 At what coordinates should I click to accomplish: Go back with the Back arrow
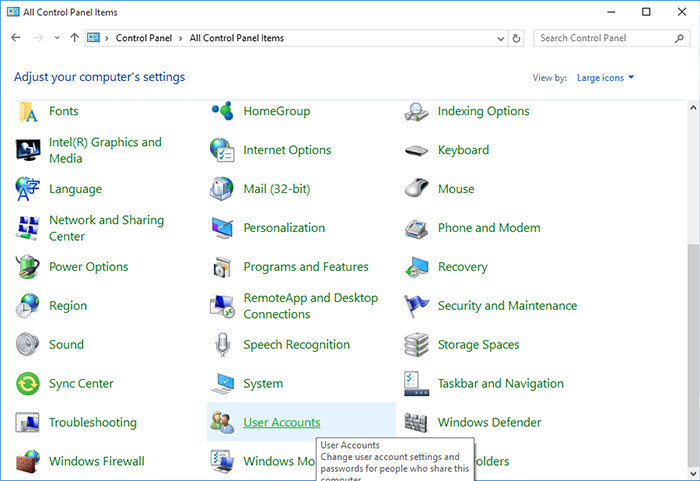16,38
